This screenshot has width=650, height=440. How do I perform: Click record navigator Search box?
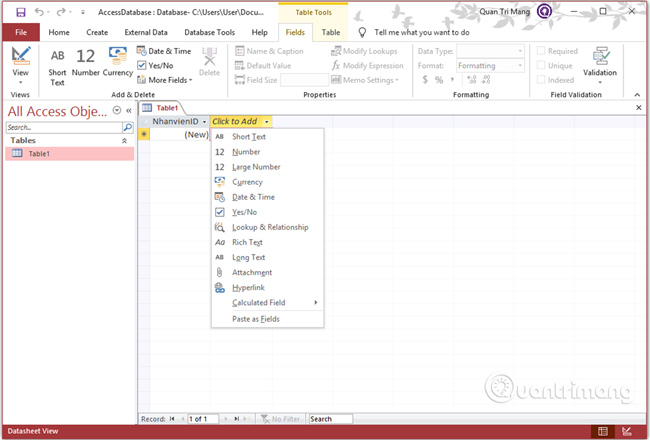(331, 419)
